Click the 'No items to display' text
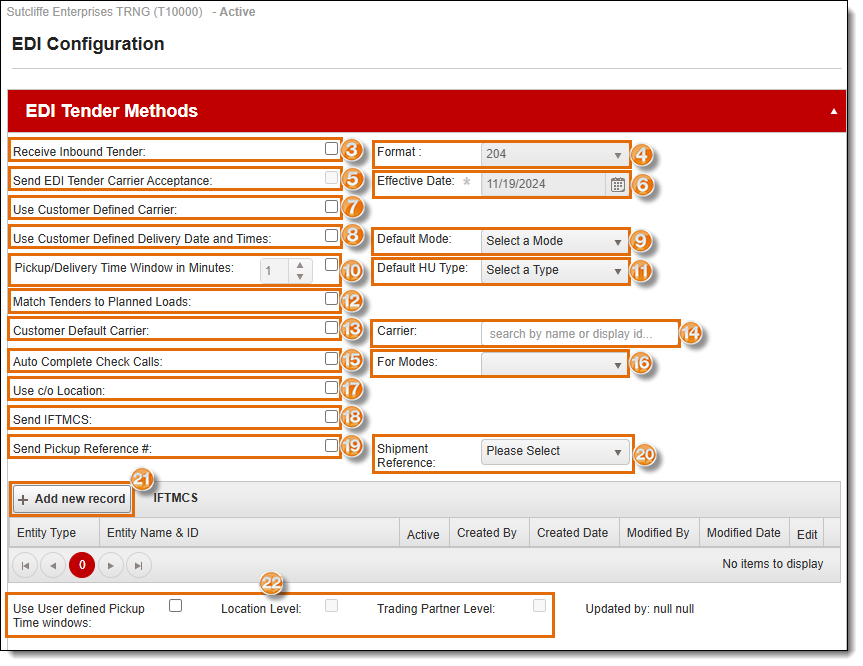This screenshot has height=666, width=863. coord(773,564)
